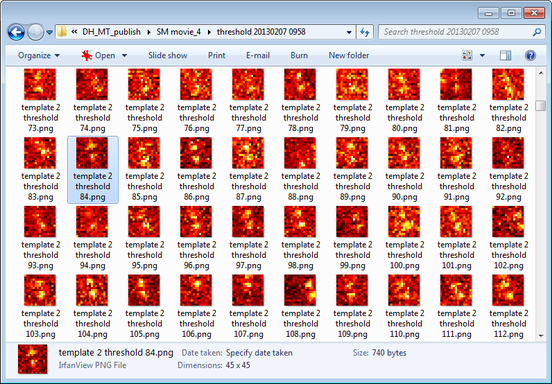The image size is (552, 384).
Task: Click filename label threshold 79.png
Action: [352, 118]
